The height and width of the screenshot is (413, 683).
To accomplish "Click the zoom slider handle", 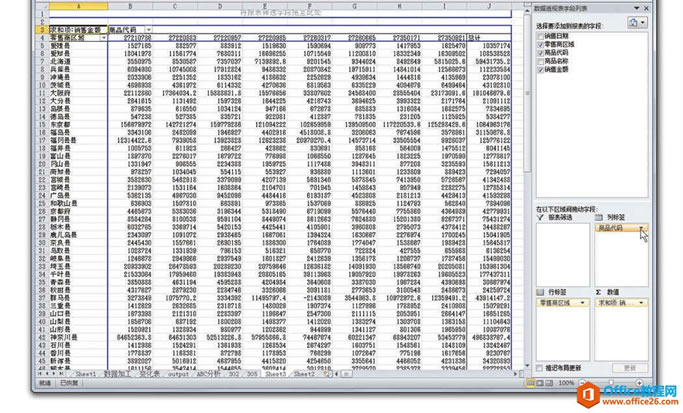I will click(x=611, y=383).
